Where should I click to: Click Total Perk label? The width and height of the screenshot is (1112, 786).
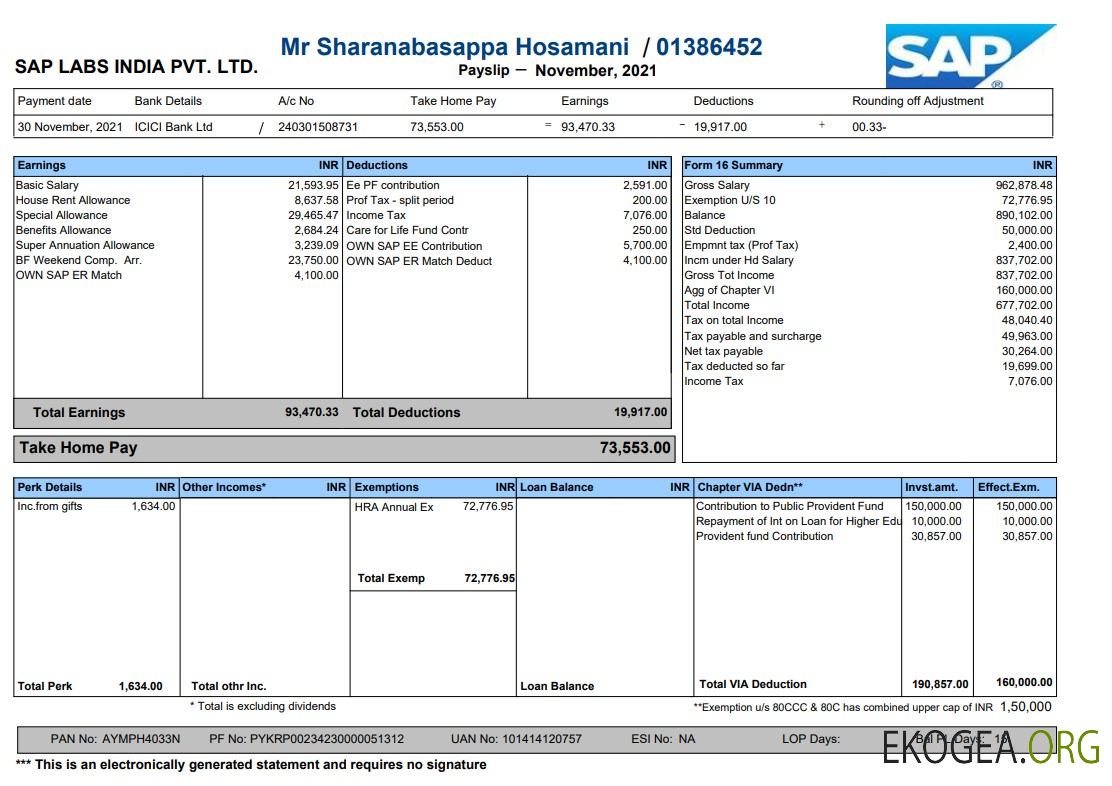pos(45,686)
